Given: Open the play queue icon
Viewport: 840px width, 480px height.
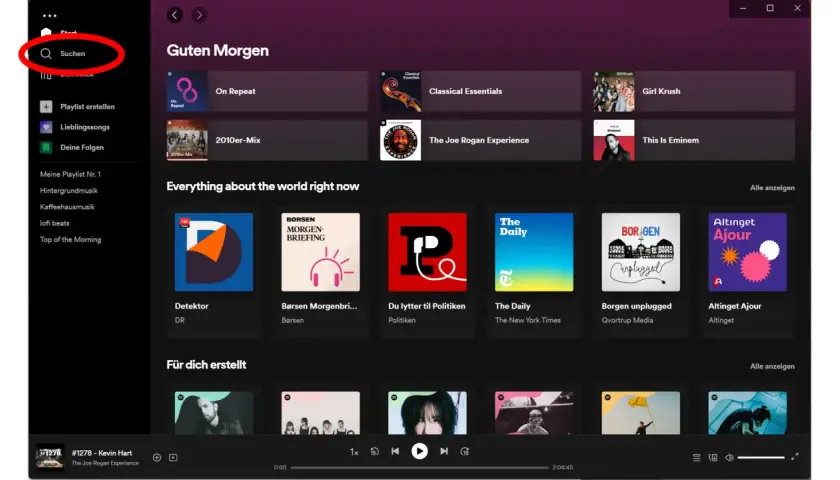Looking at the screenshot, I should coord(696,458).
